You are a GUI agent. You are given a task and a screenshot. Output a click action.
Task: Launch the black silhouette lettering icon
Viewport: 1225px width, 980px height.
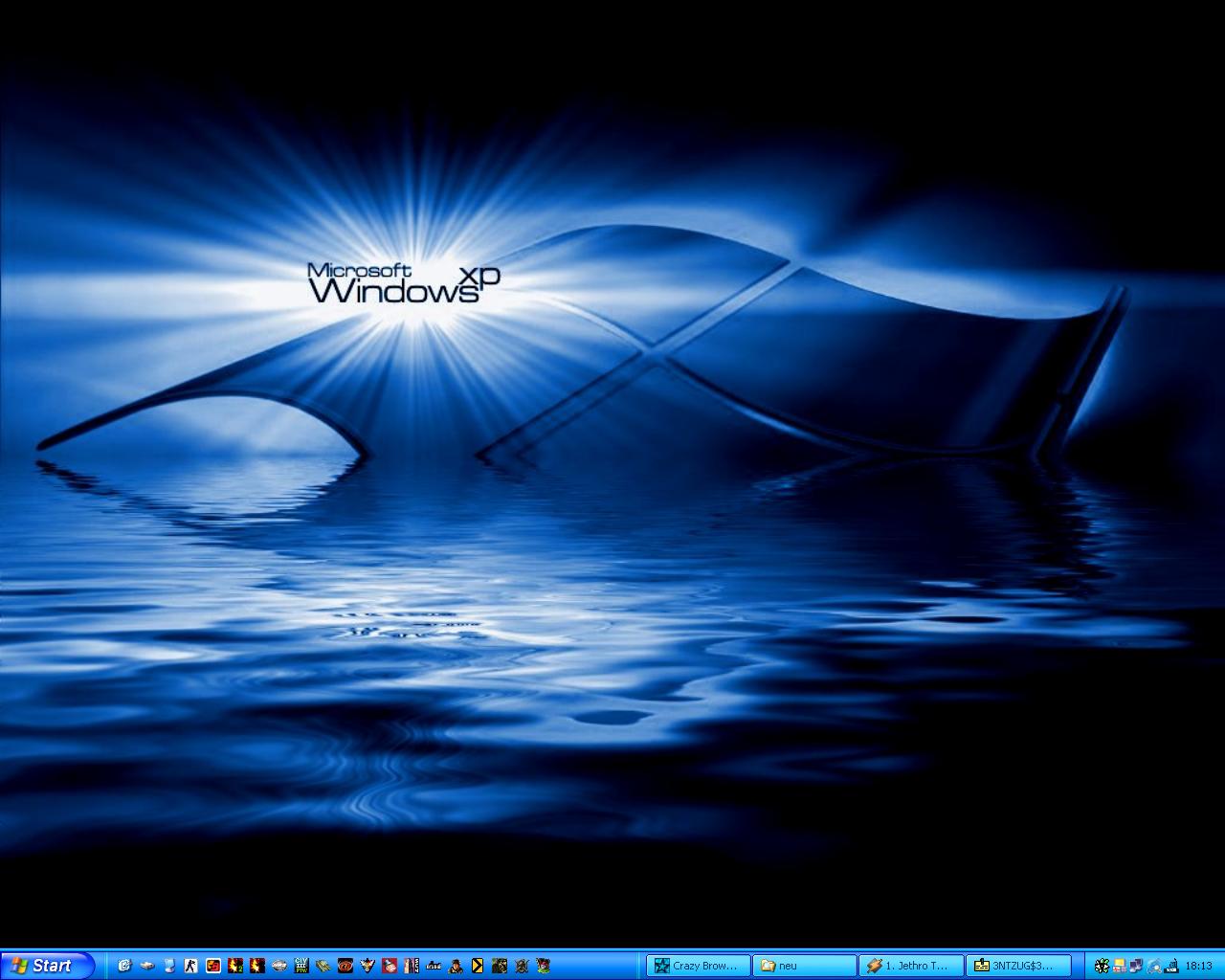point(434,966)
